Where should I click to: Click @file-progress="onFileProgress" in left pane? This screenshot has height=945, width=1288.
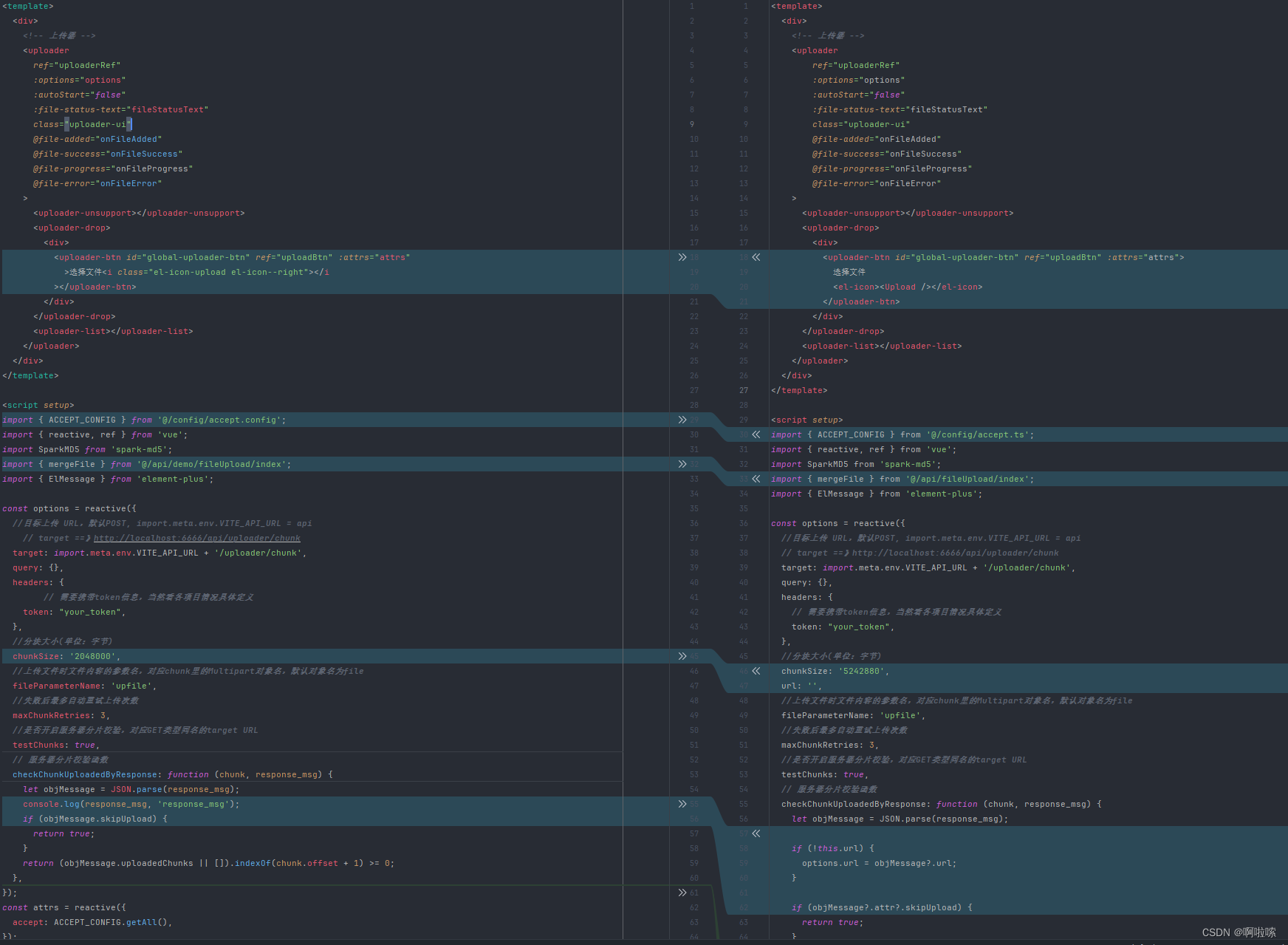tap(113, 168)
